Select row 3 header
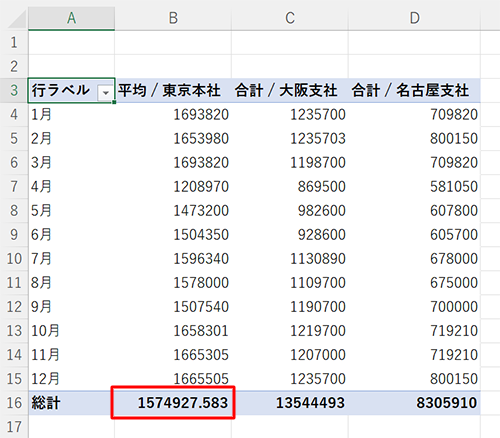500x438 pixels. (14, 90)
